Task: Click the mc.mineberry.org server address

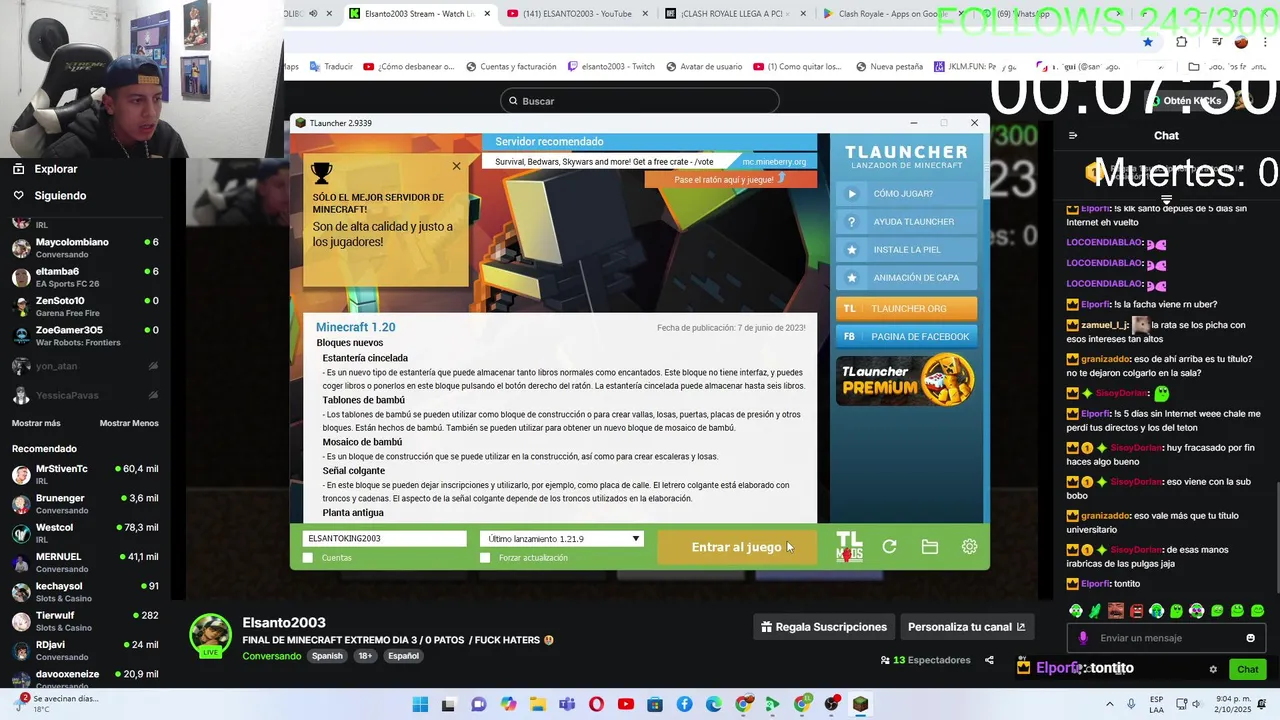Action: (x=773, y=161)
